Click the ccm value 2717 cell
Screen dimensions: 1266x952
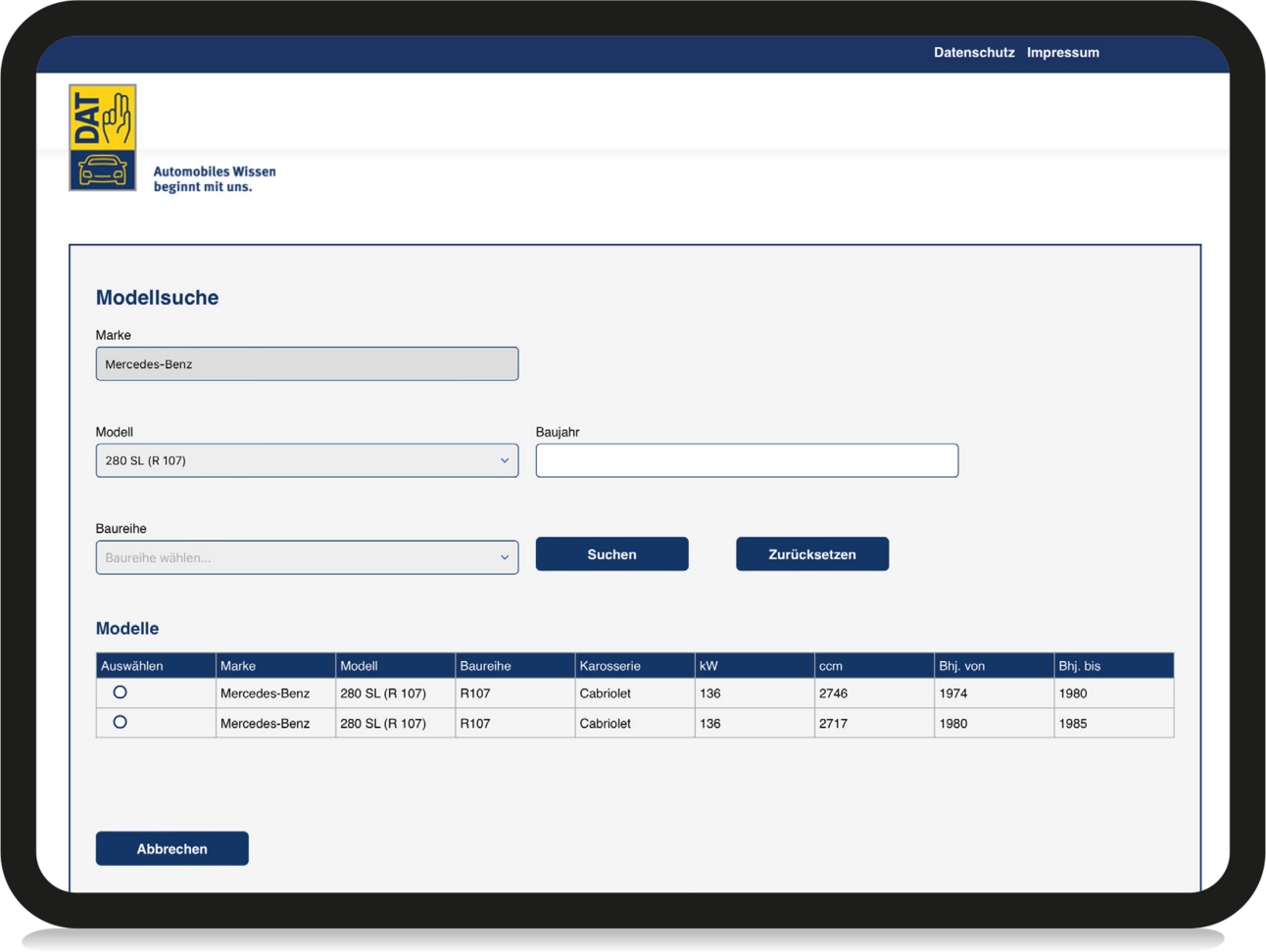tap(833, 724)
